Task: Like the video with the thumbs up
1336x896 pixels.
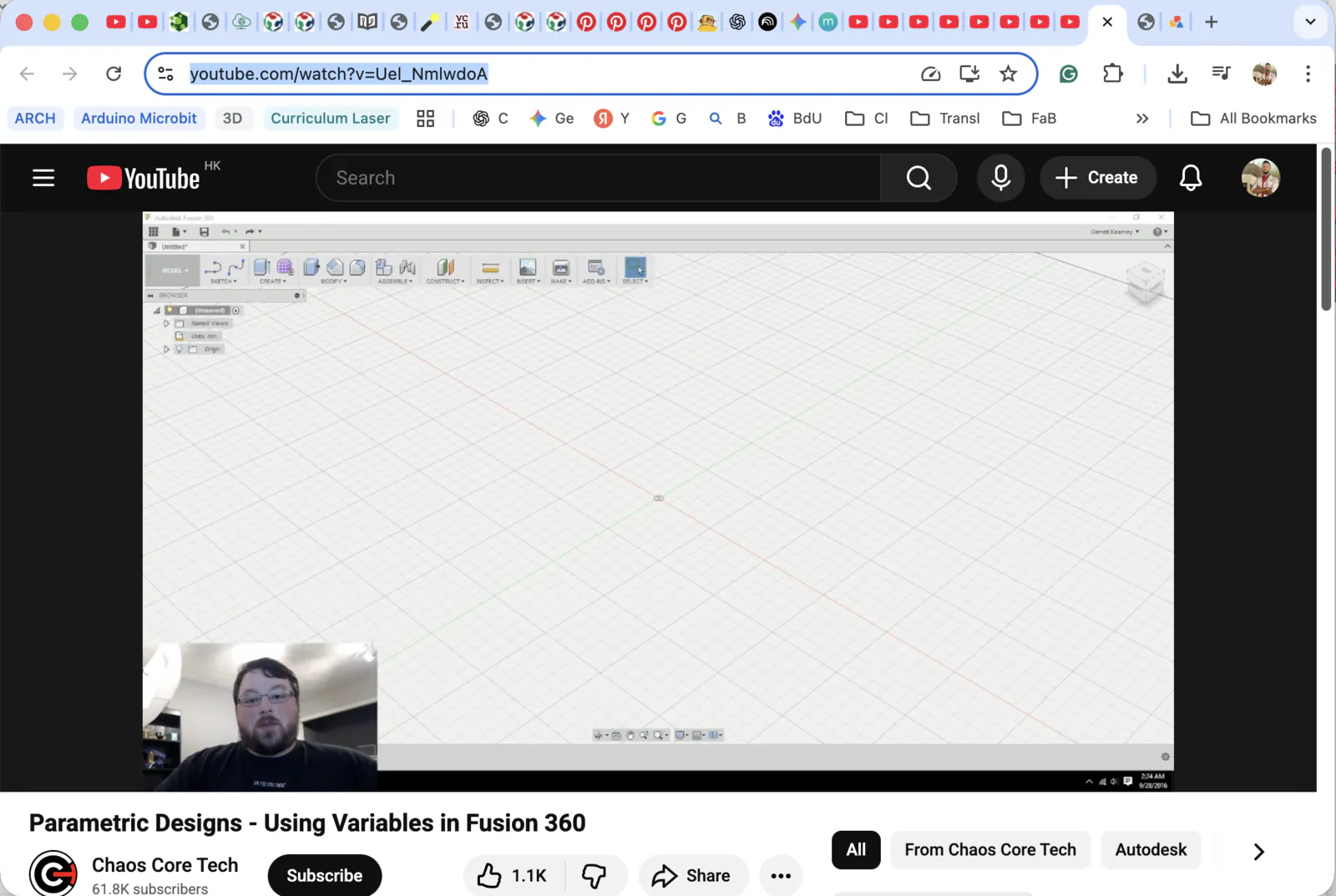Action: 488,875
